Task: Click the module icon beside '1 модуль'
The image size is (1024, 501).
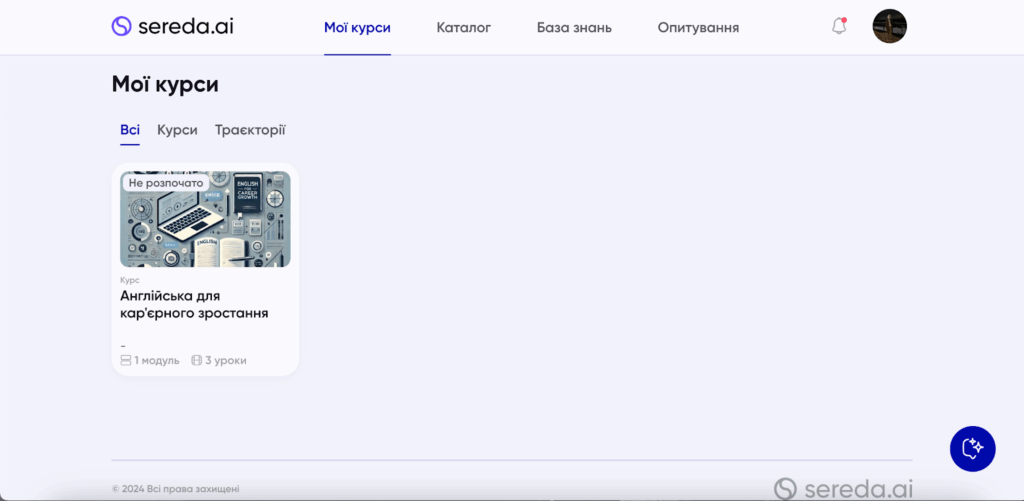Action: [126, 360]
